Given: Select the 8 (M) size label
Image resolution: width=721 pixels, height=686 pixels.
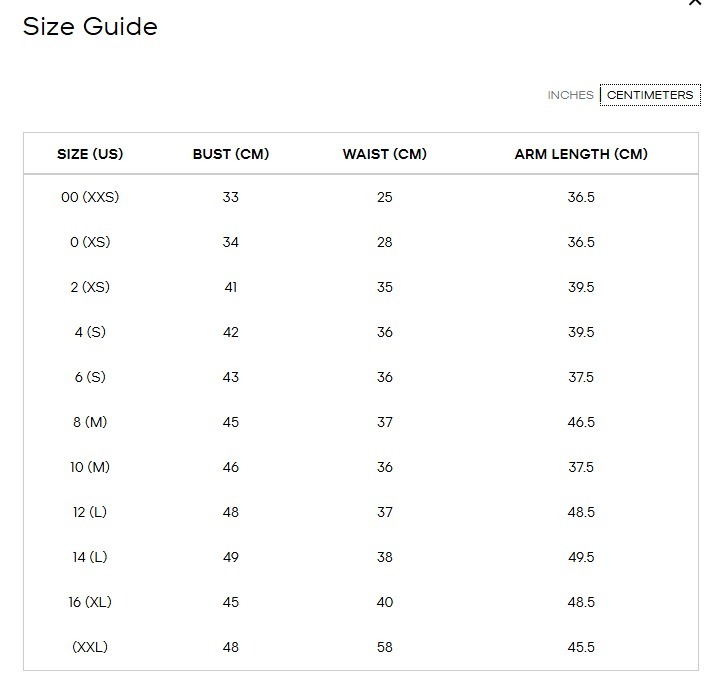Looking at the screenshot, I should (90, 422).
